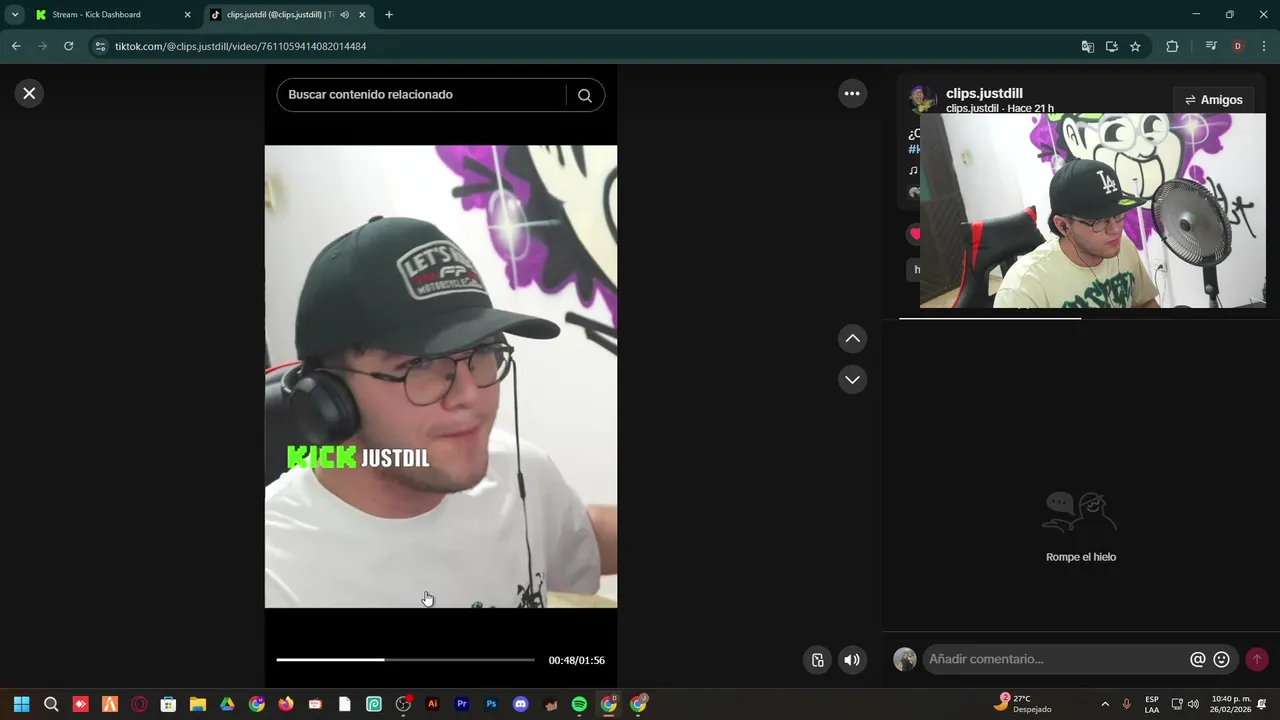Open the 27°C Despejado weather widget
Viewport: 1280px width, 720px height.
tap(1022, 704)
